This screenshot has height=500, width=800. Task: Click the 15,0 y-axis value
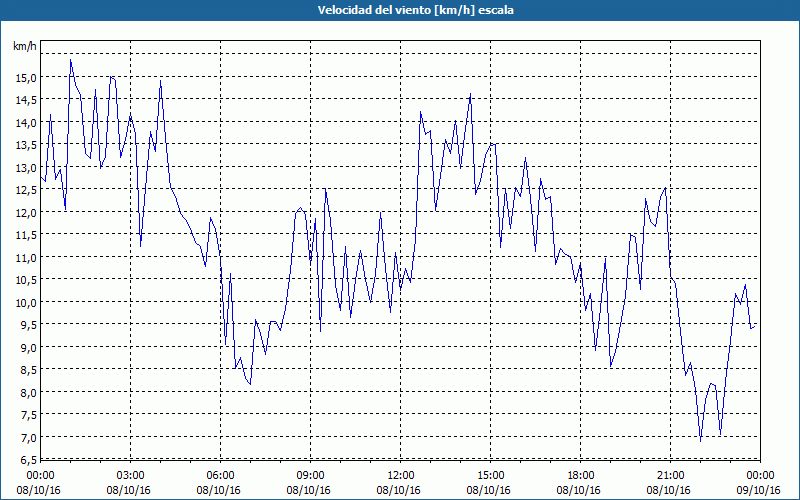[26, 78]
